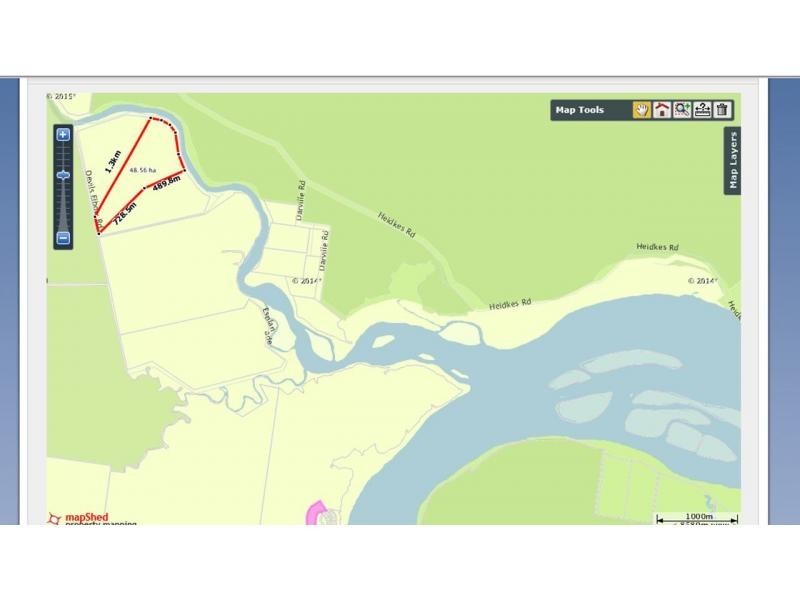Zoom out with the minus button
800x600 pixels.
click(63, 238)
